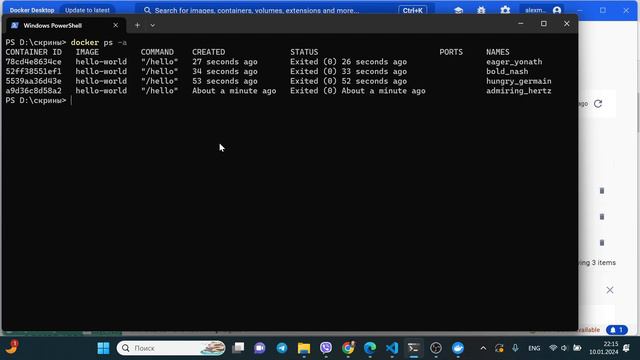
Task: Click created text 53 seconds ago
Action: pyautogui.click(x=225, y=81)
